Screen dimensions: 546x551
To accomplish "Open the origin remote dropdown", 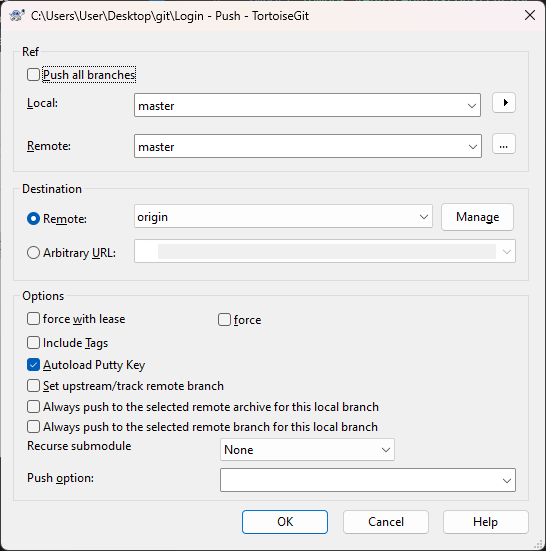I will click(424, 217).
